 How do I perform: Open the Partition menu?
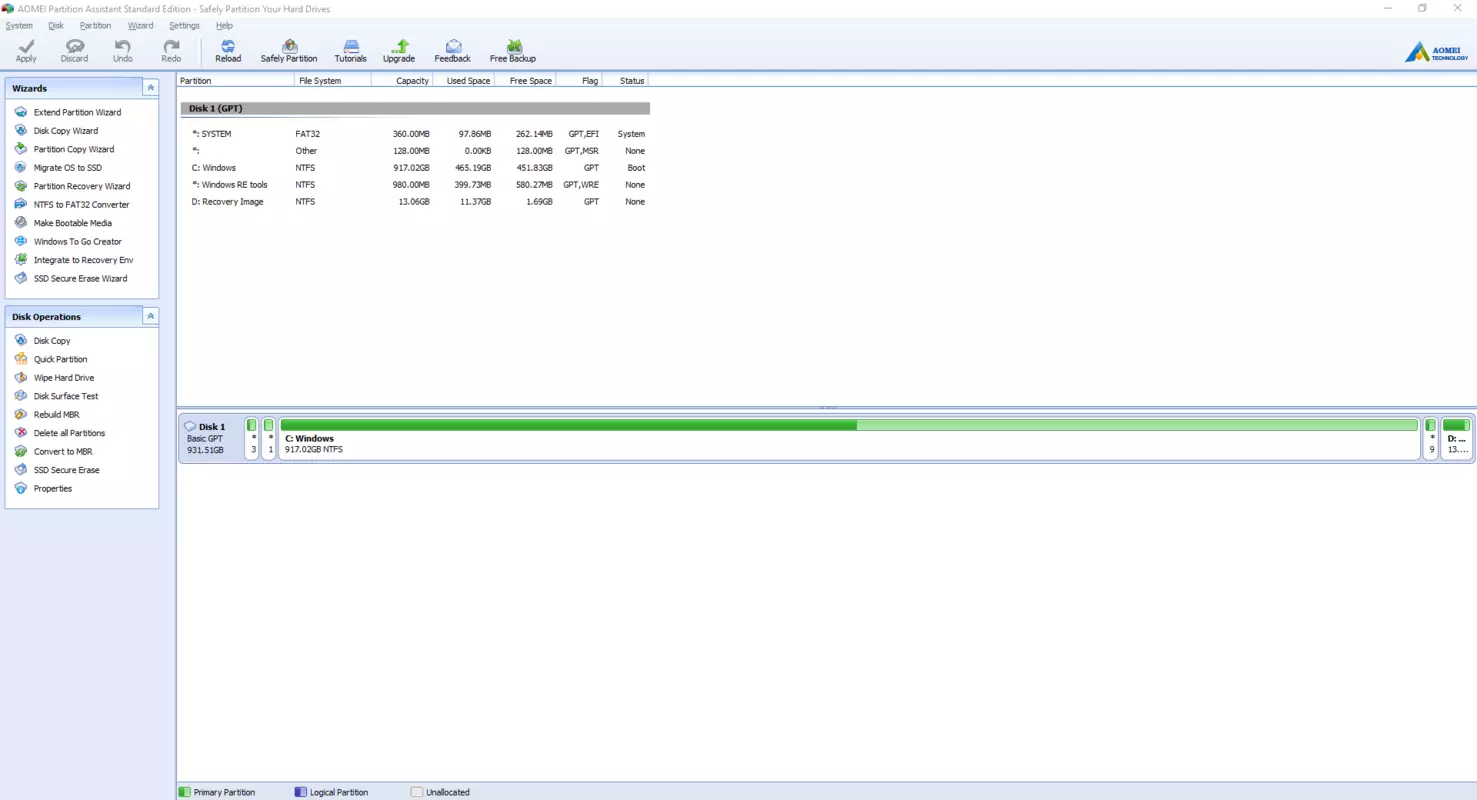click(96, 26)
